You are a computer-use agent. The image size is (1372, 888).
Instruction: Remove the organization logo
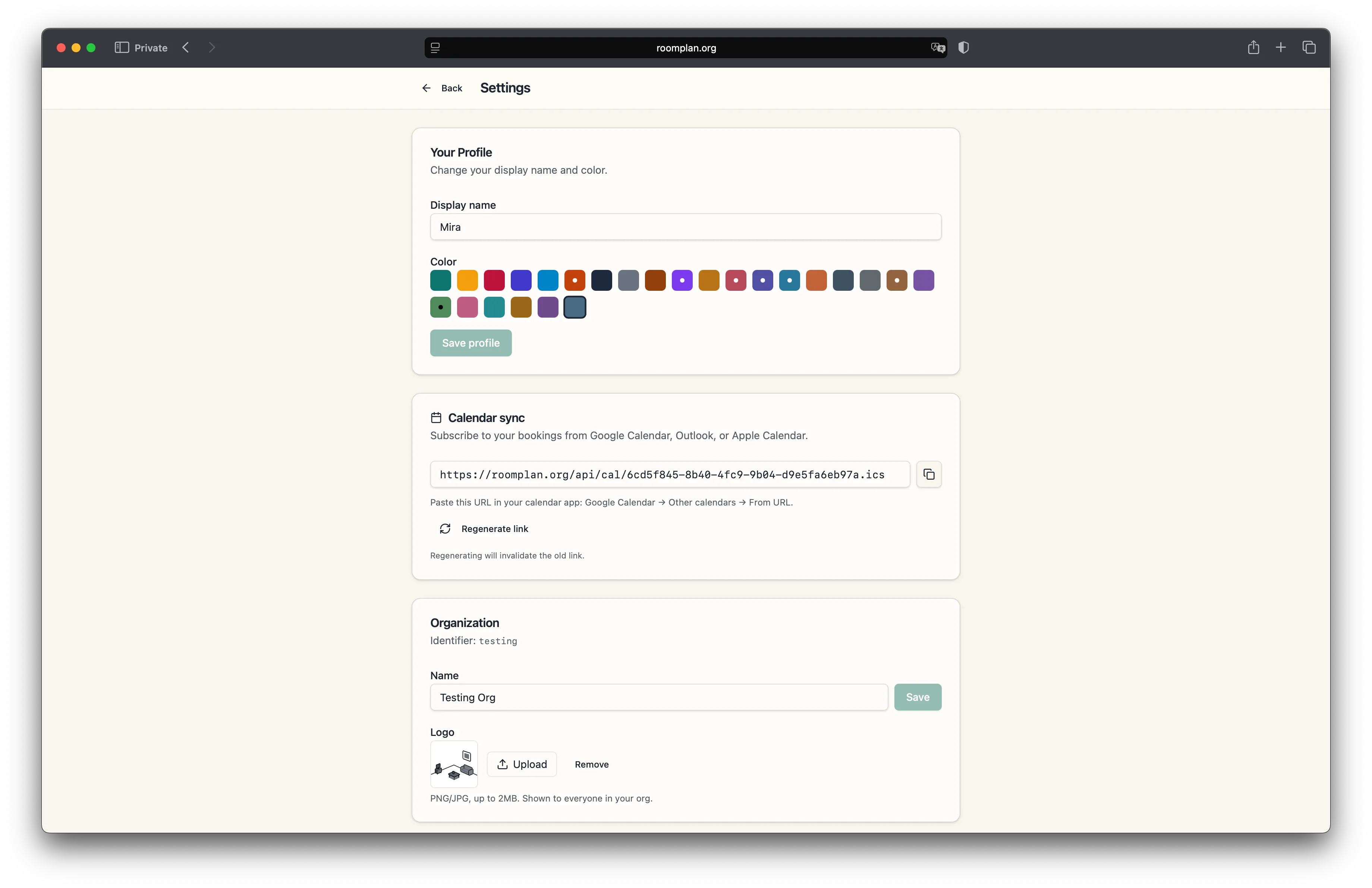coord(591,764)
